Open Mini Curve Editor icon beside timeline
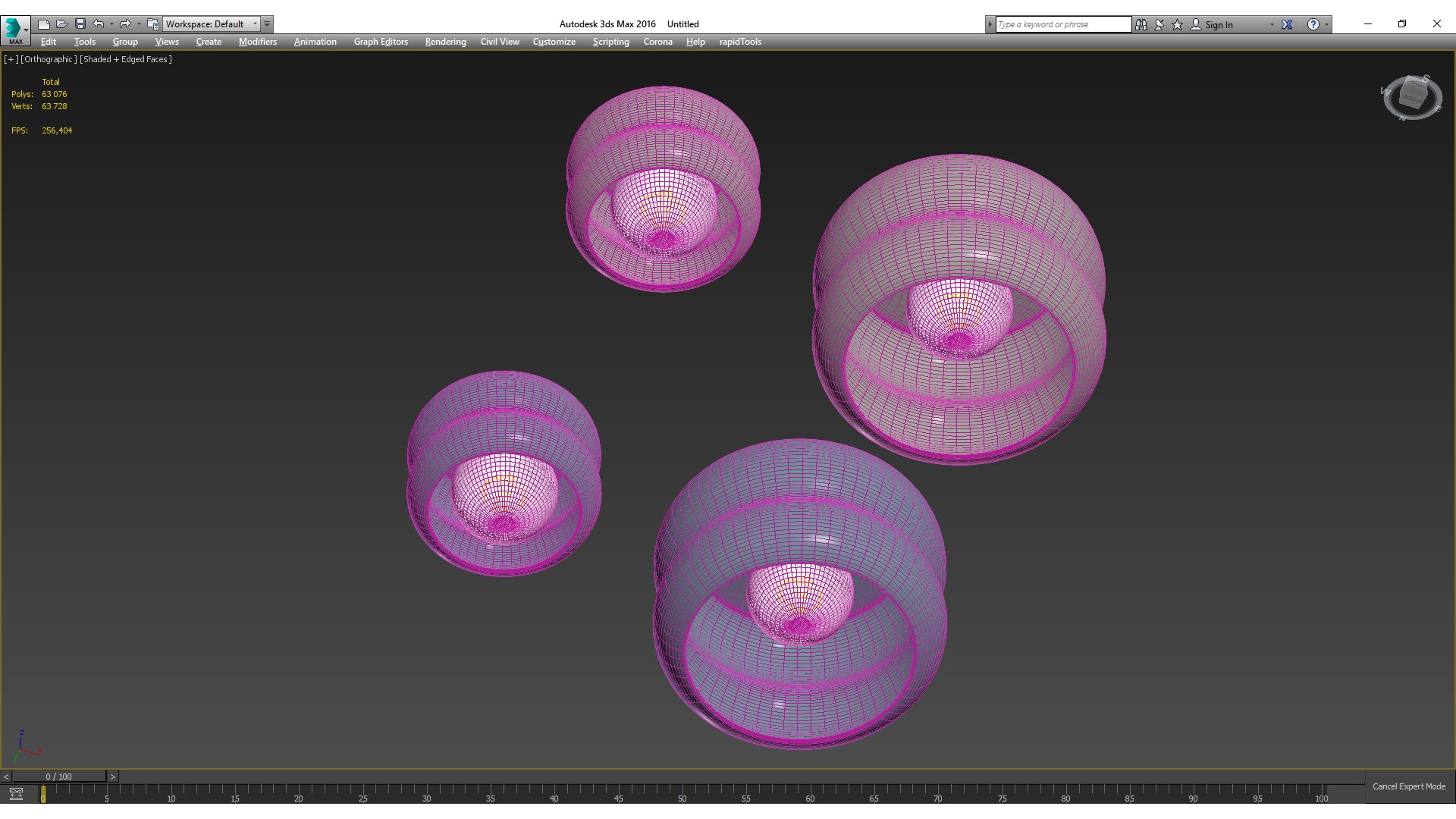This screenshot has width=1456, height=819. [16, 794]
